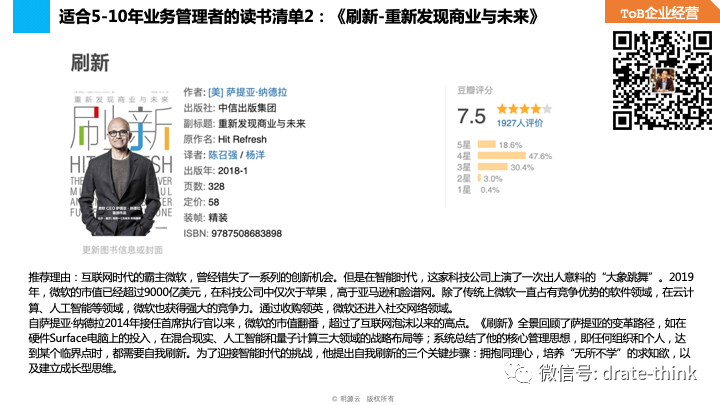Open translator link 杨洋
This screenshot has width=720, height=405.
click(255, 155)
